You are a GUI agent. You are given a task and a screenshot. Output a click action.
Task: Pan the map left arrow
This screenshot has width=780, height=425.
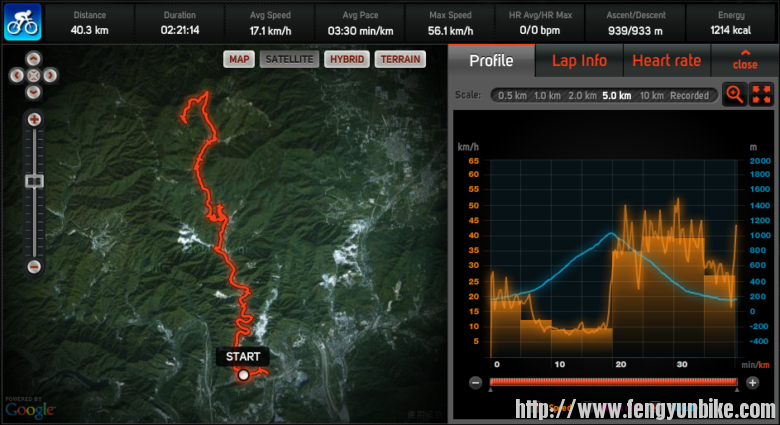[17, 75]
